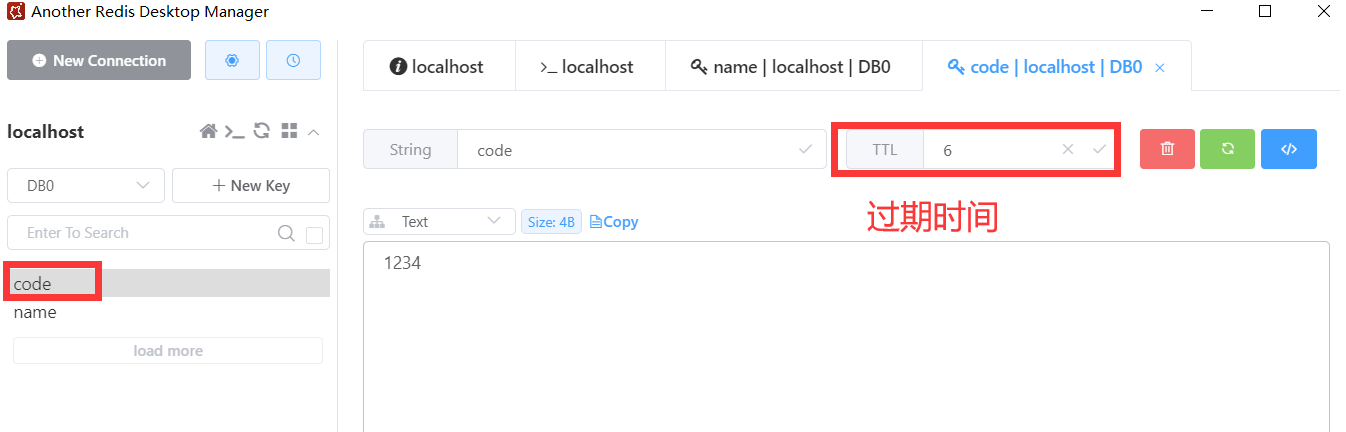
Task: Open settings with the gear icon button
Action: [x=232, y=60]
